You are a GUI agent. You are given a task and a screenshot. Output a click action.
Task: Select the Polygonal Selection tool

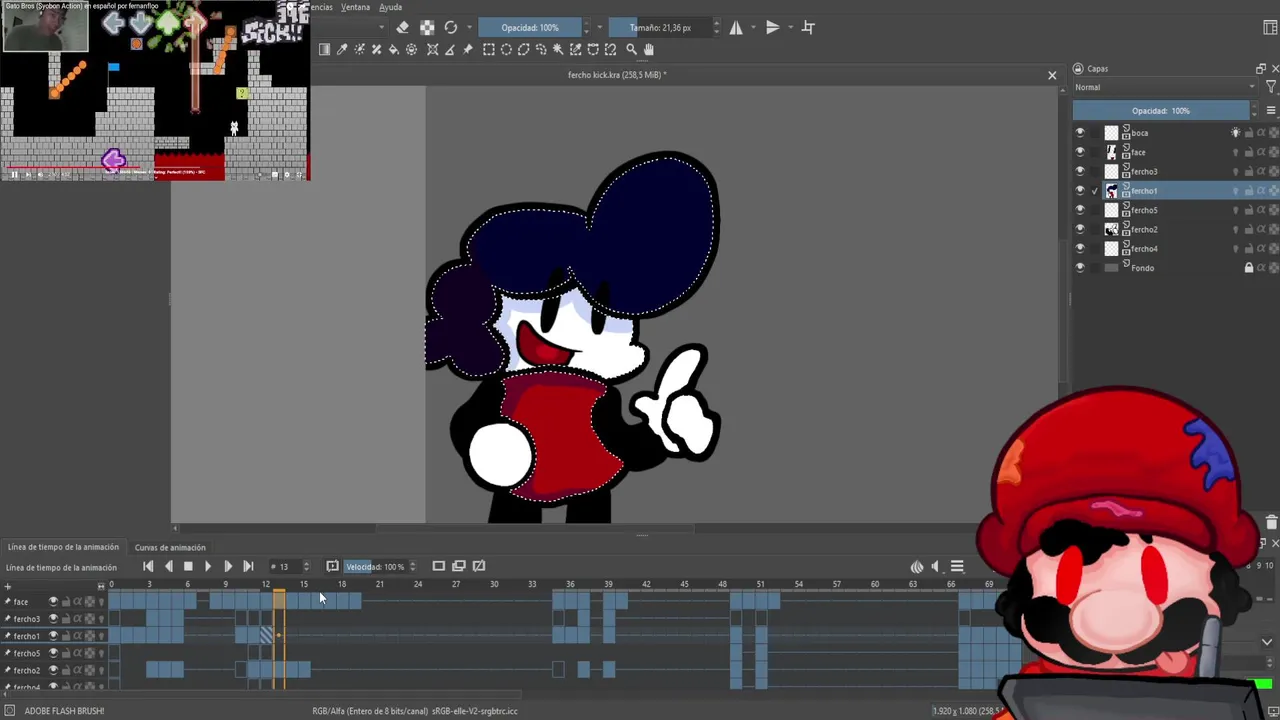tap(524, 49)
